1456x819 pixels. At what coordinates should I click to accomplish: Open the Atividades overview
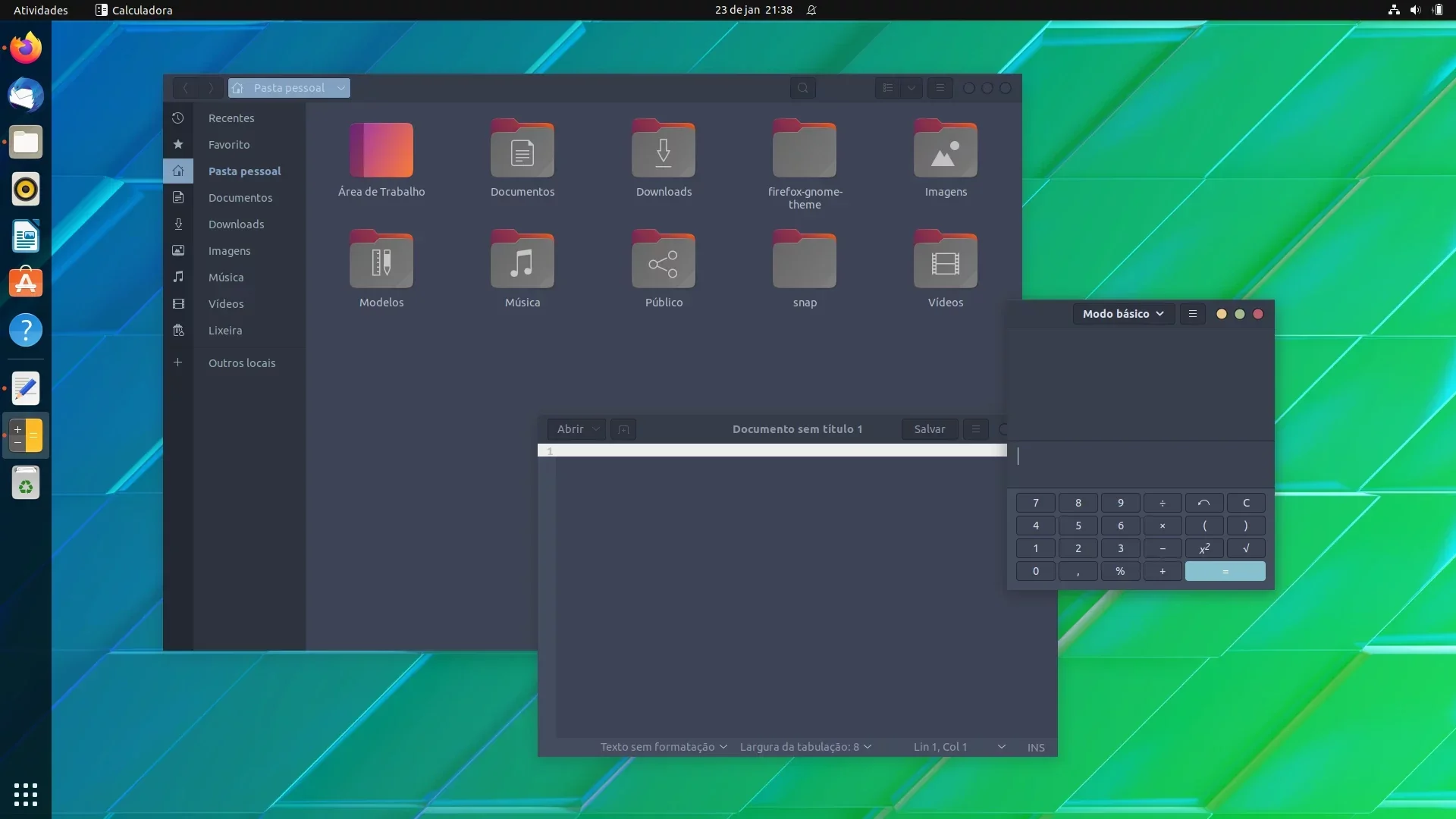click(x=41, y=10)
